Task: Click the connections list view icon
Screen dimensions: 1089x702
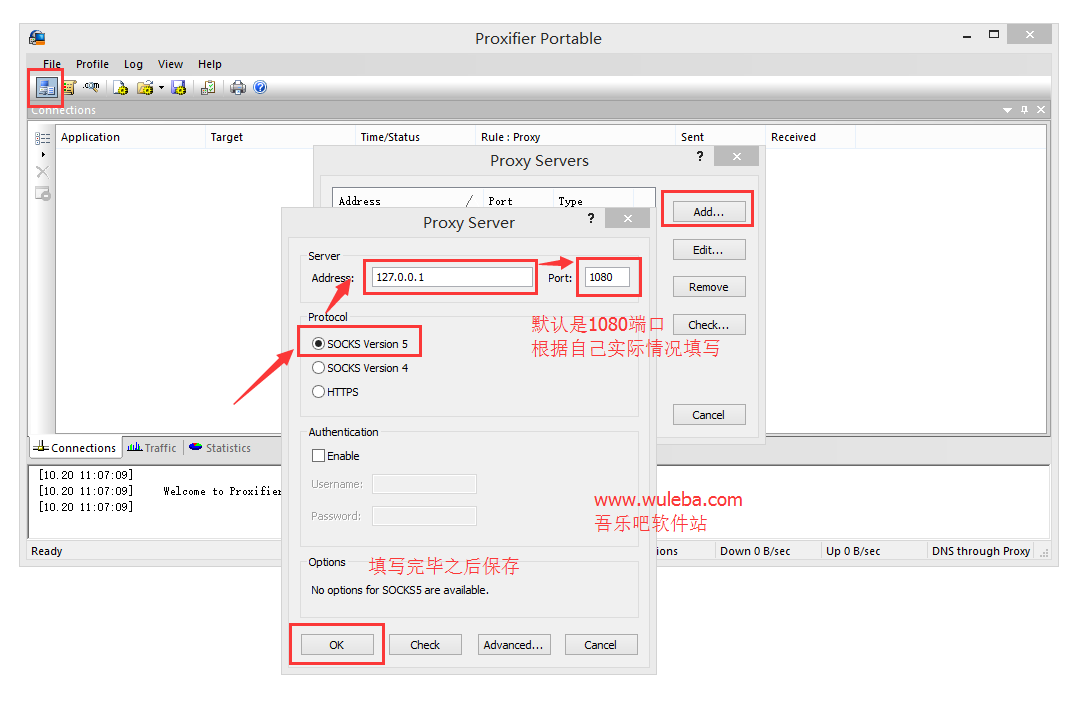Action: (42, 138)
